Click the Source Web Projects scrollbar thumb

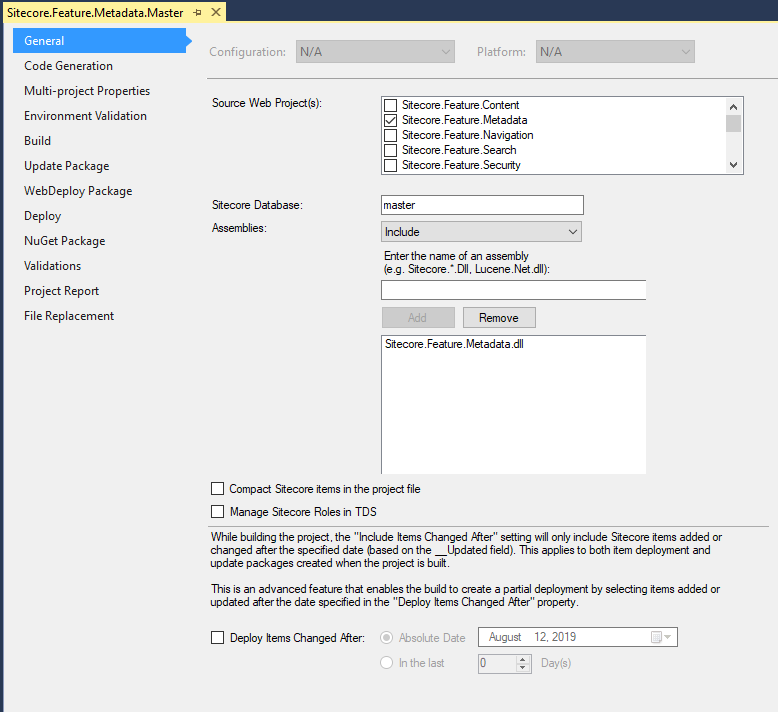coord(733,123)
